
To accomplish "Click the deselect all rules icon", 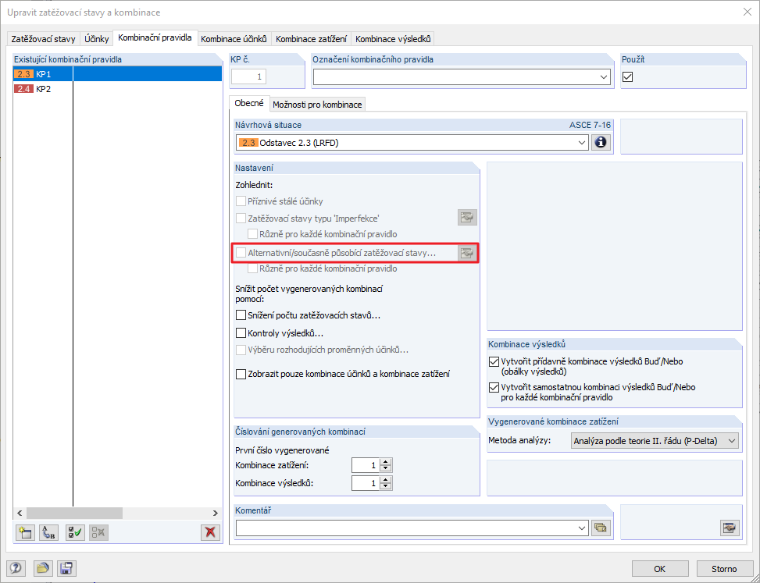I will (98, 533).
